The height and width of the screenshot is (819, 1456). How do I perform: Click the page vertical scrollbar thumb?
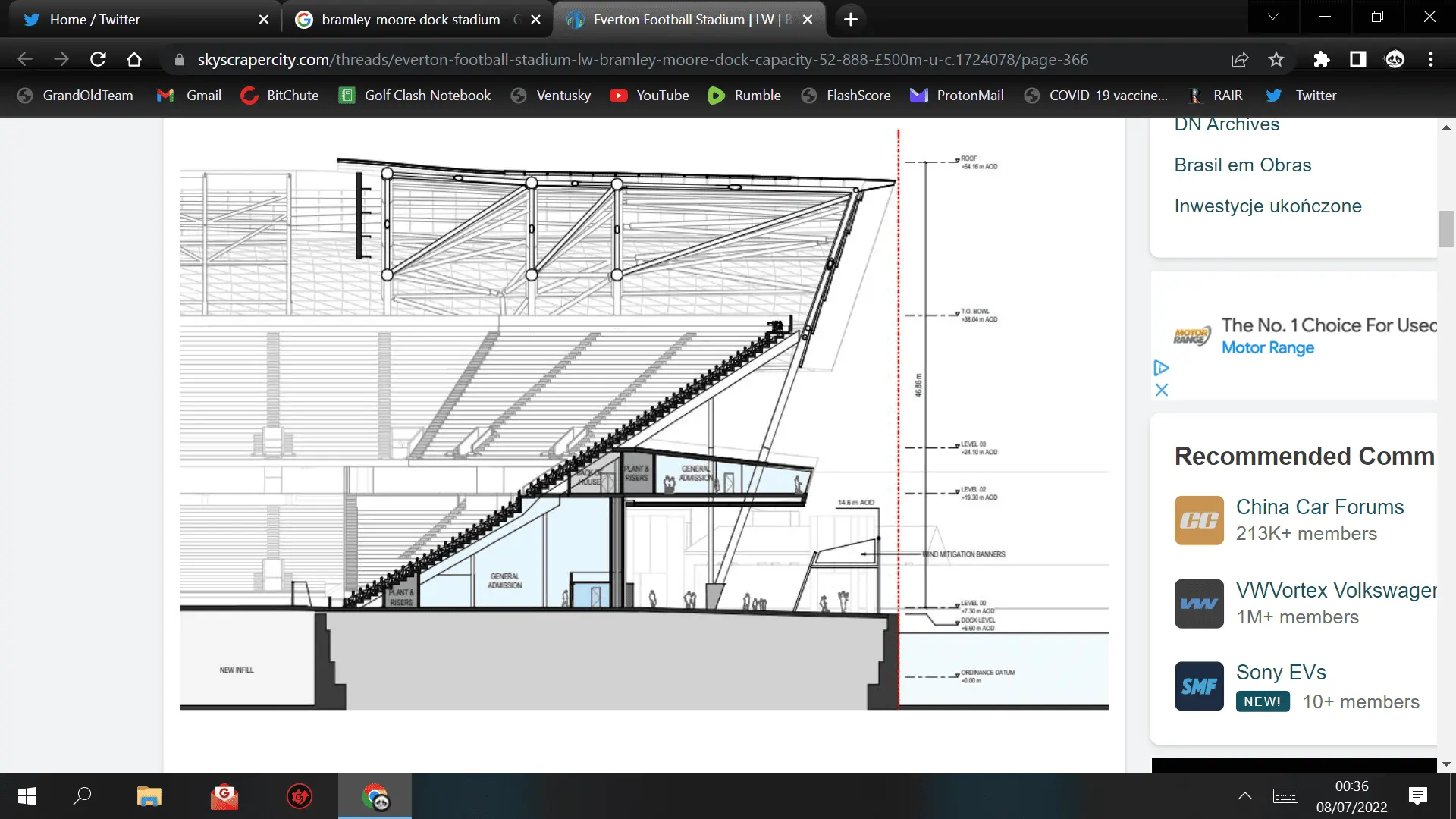pyautogui.click(x=1446, y=229)
